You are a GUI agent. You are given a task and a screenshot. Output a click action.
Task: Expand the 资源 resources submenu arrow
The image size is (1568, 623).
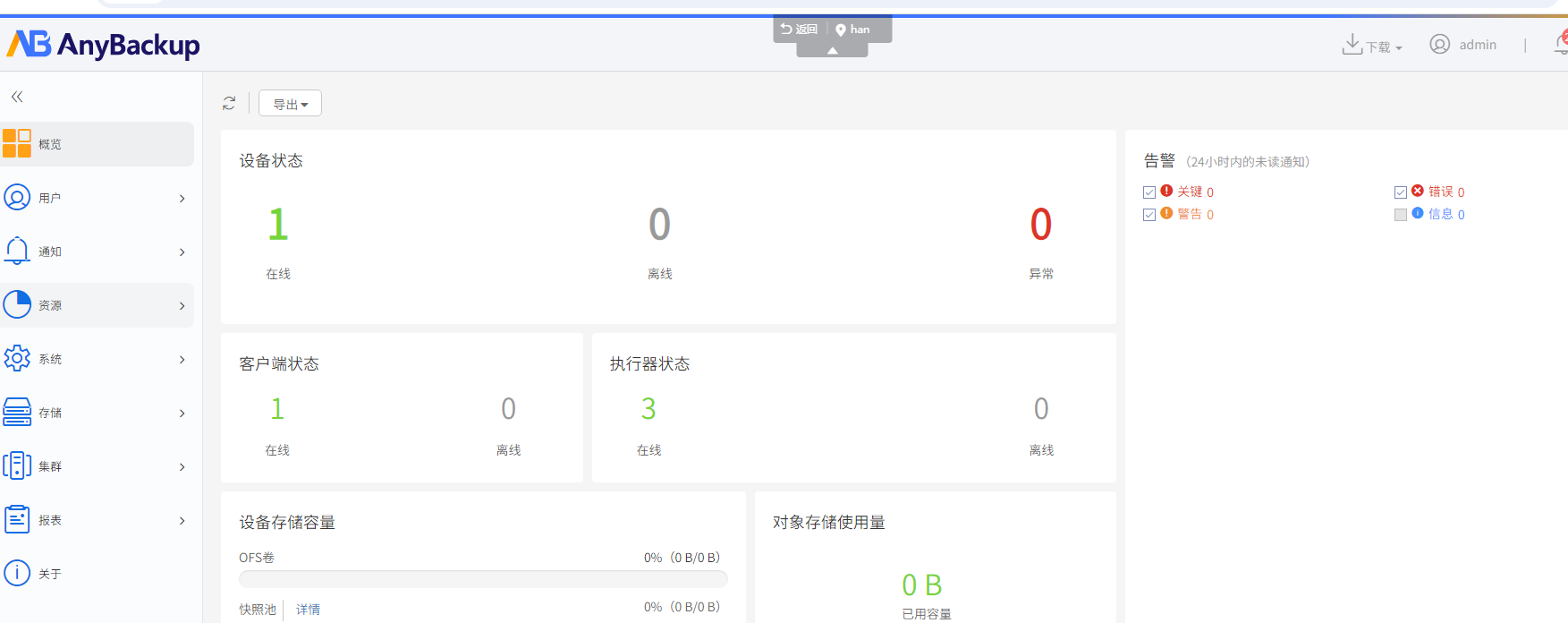182,305
